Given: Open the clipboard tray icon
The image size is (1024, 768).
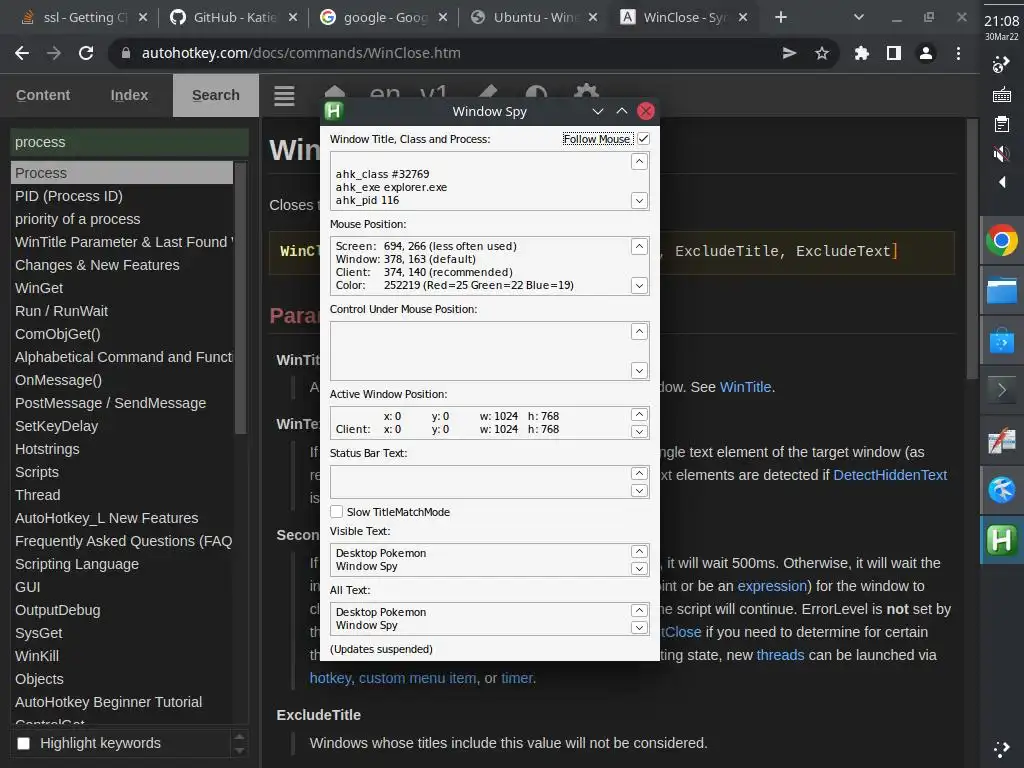Looking at the screenshot, I should click(1001, 124).
